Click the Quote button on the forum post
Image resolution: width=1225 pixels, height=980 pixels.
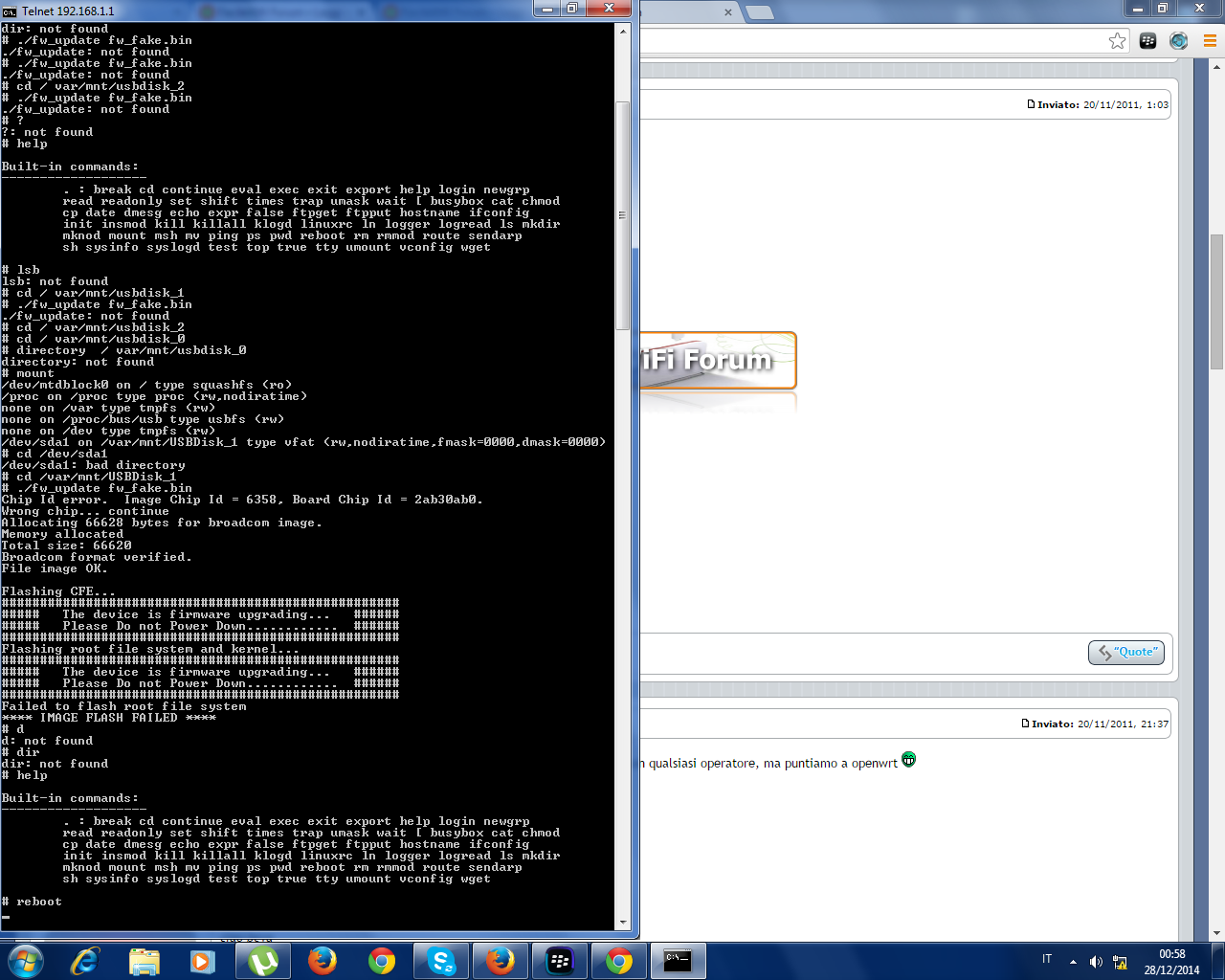click(x=1126, y=652)
